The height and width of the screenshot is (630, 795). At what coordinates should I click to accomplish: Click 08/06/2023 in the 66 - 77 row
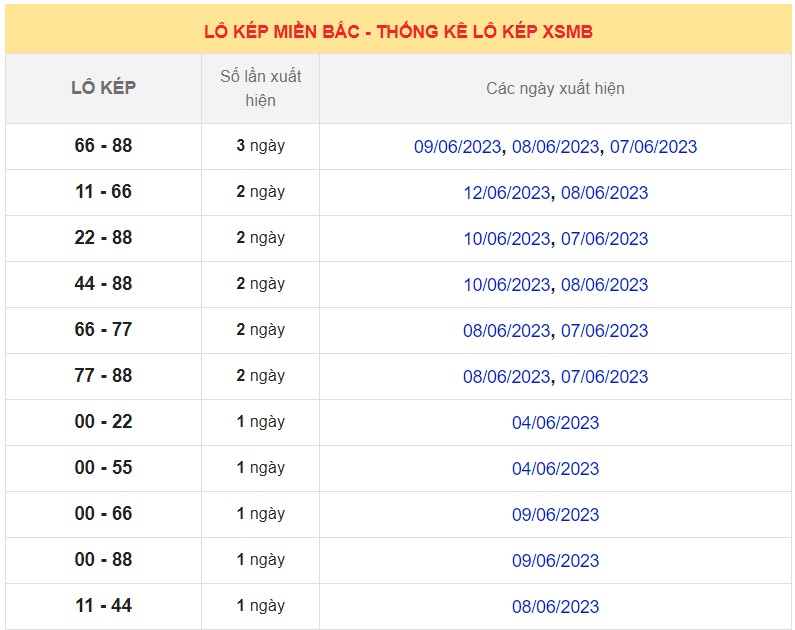[x=507, y=331]
